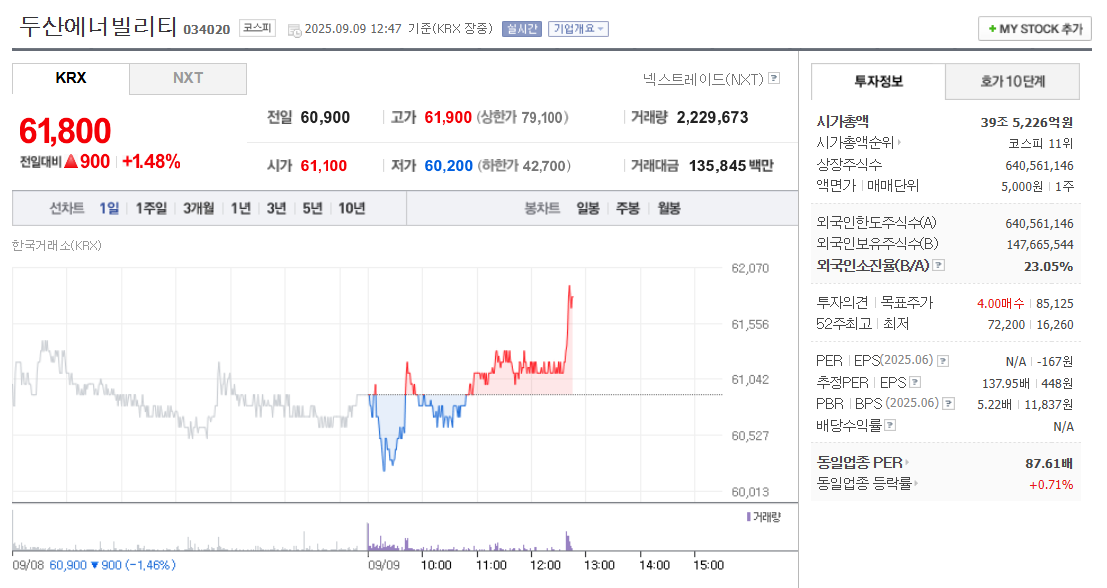This screenshot has height=588, width=1107.
Task: Open the 시가총액순위 link
Action: tap(855, 143)
